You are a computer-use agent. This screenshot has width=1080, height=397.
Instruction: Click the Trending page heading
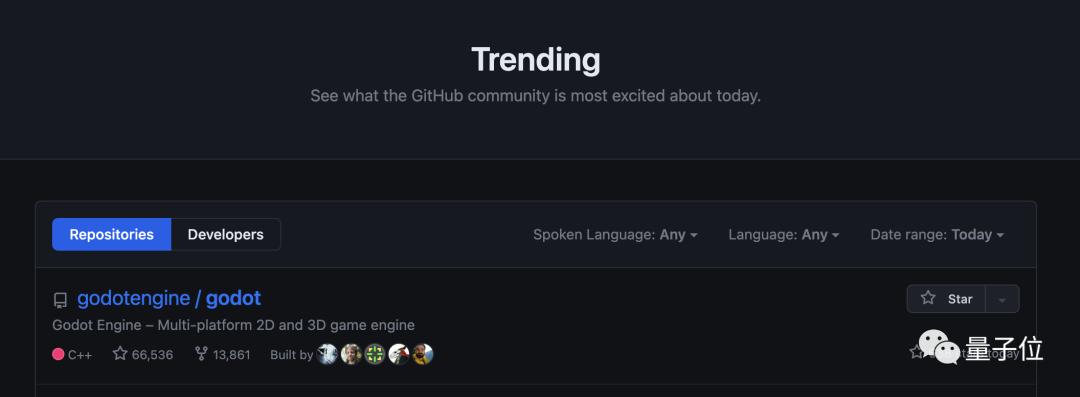536,60
